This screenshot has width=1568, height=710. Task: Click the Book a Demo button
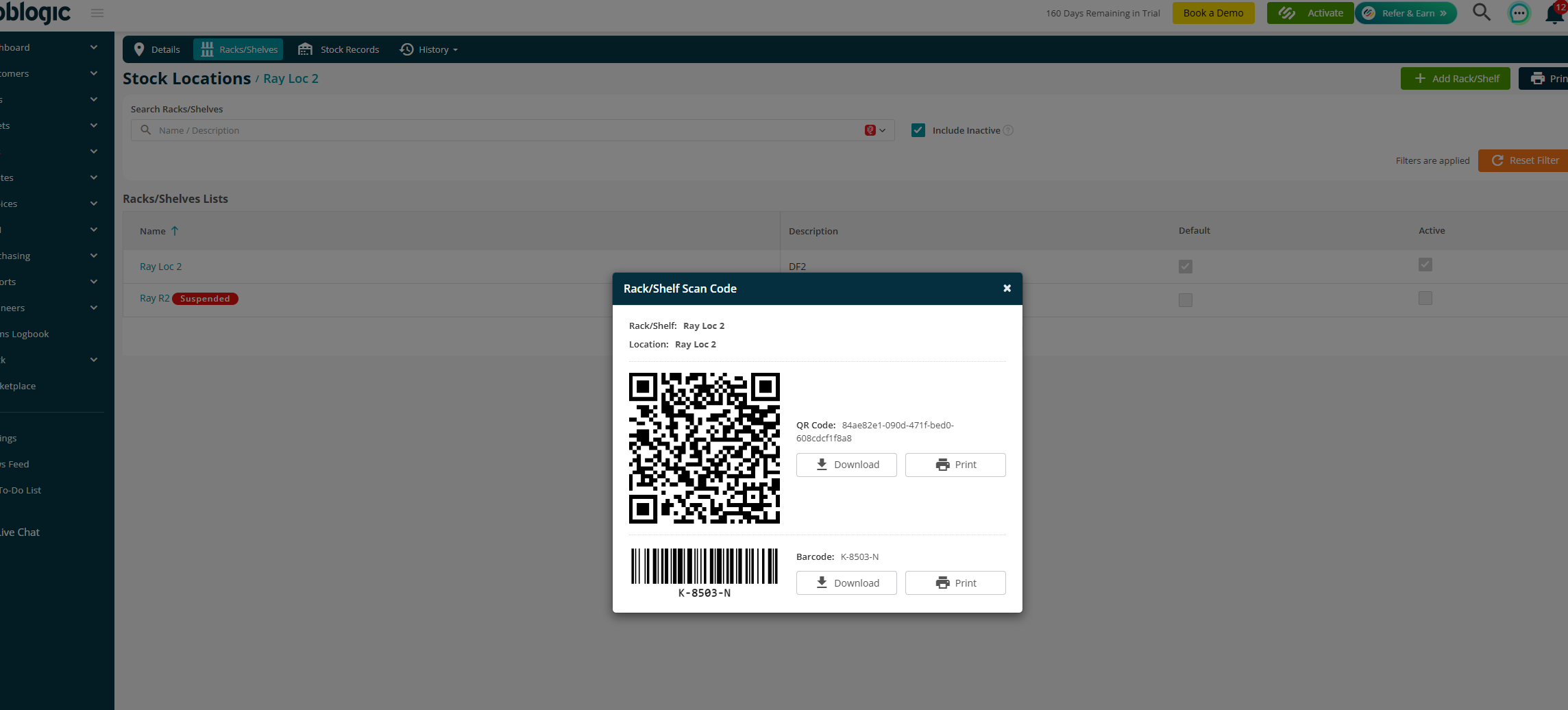pyautogui.click(x=1213, y=13)
